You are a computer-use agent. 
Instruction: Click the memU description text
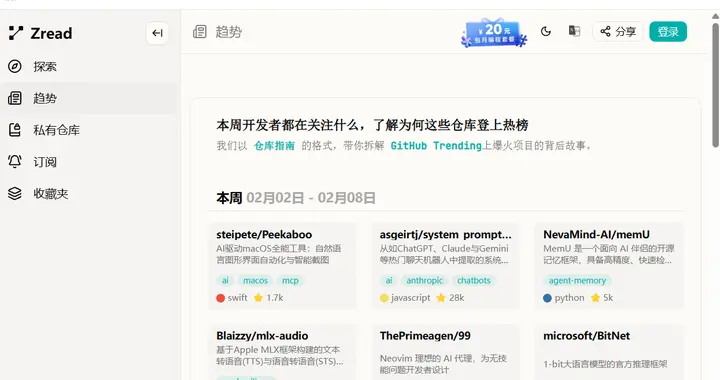pos(608,254)
